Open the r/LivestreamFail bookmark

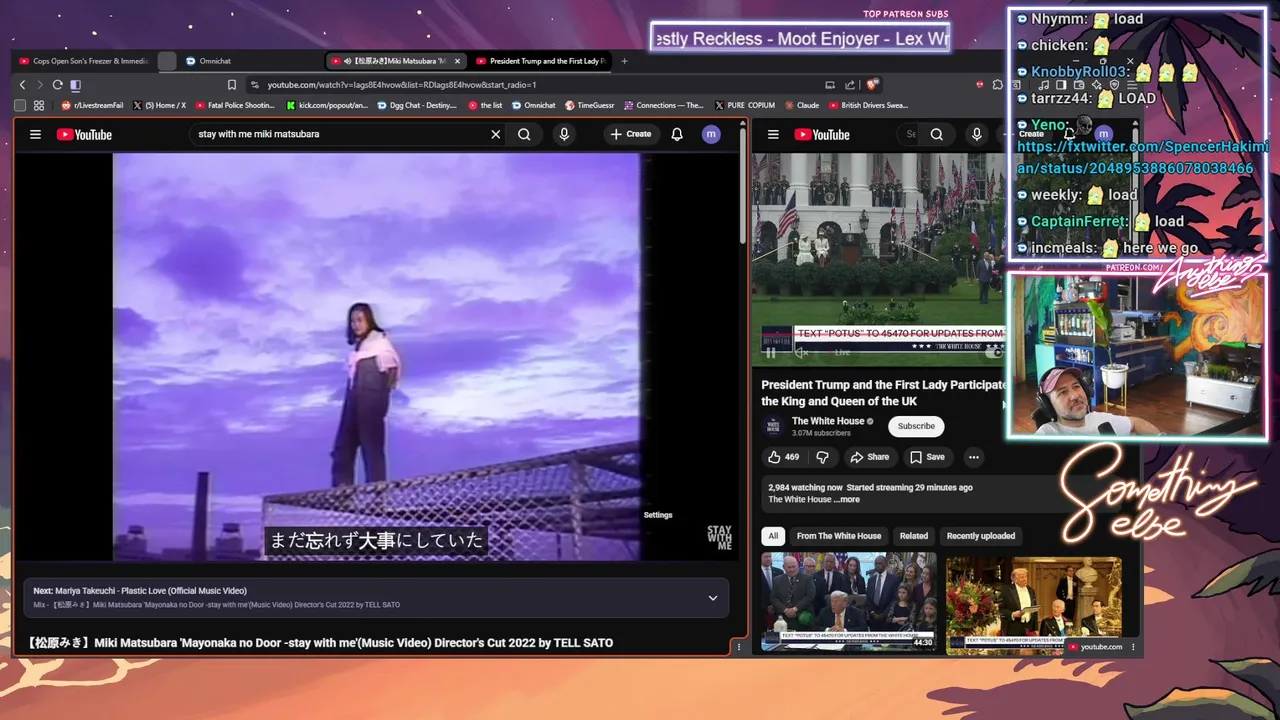point(92,105)
